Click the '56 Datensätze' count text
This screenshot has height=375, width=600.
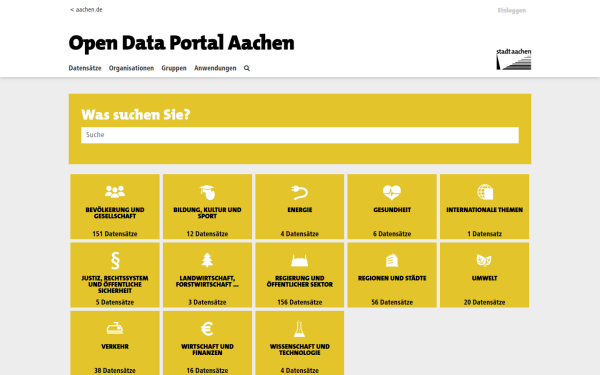tap(392, 302)
